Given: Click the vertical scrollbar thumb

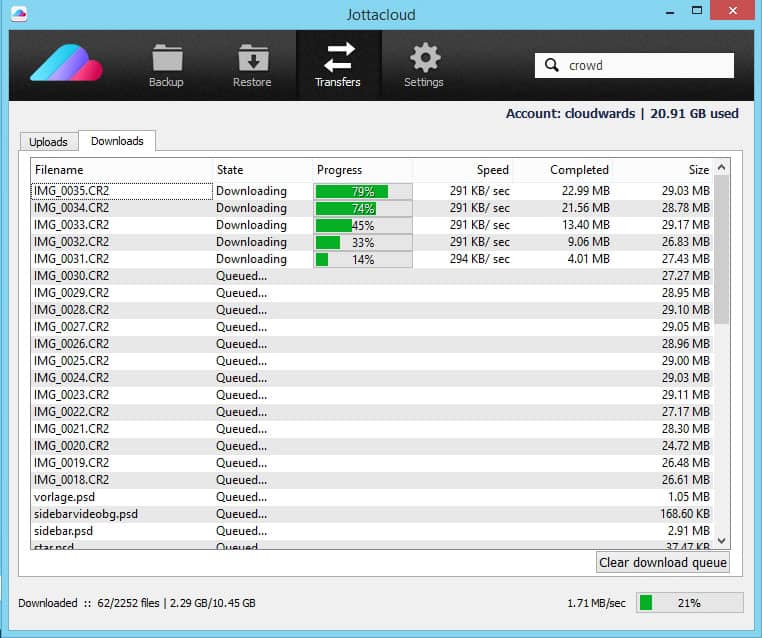Looking at the screenshot, I should click(x=722, y=249).
